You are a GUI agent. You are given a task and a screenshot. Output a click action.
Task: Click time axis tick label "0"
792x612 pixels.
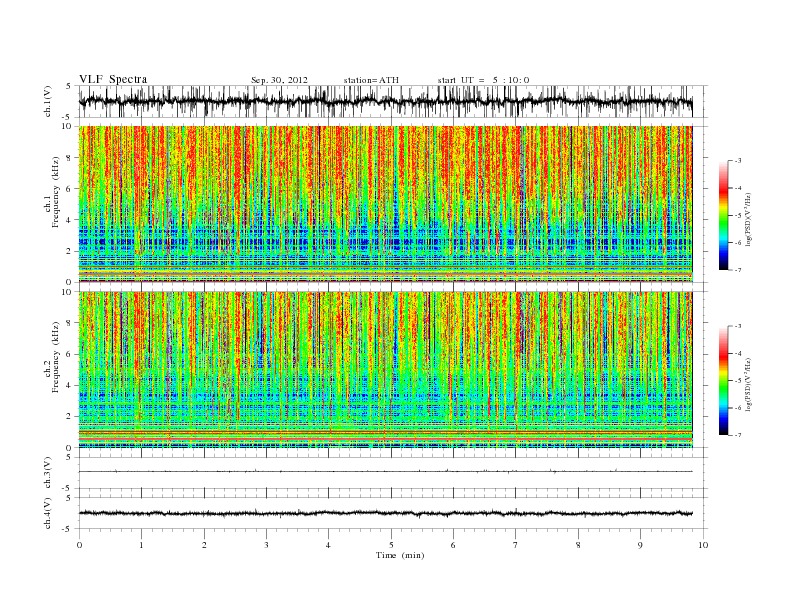pyautogui.click(x=79, y=545)
